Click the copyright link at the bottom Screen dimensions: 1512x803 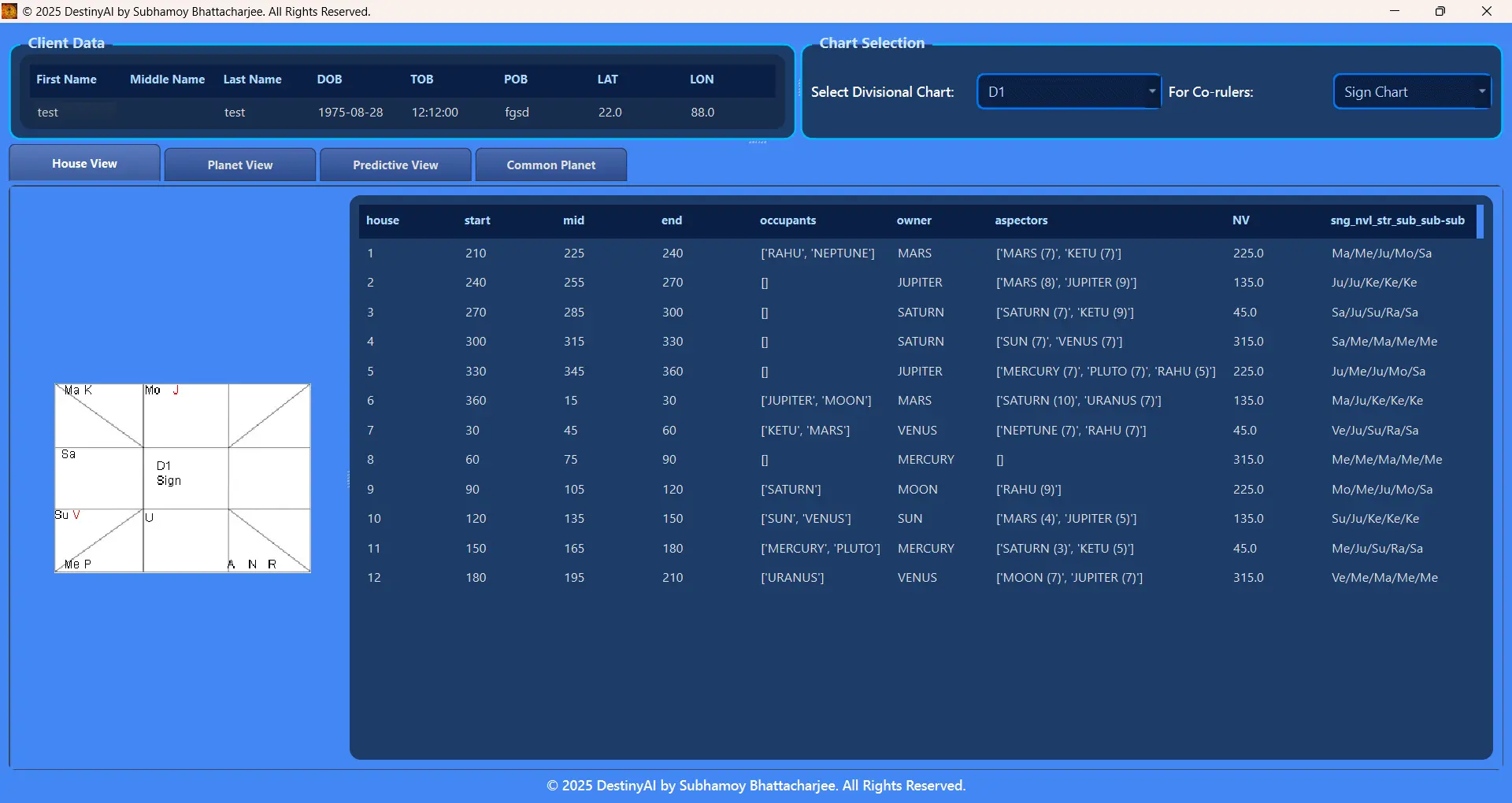(755, 785)
